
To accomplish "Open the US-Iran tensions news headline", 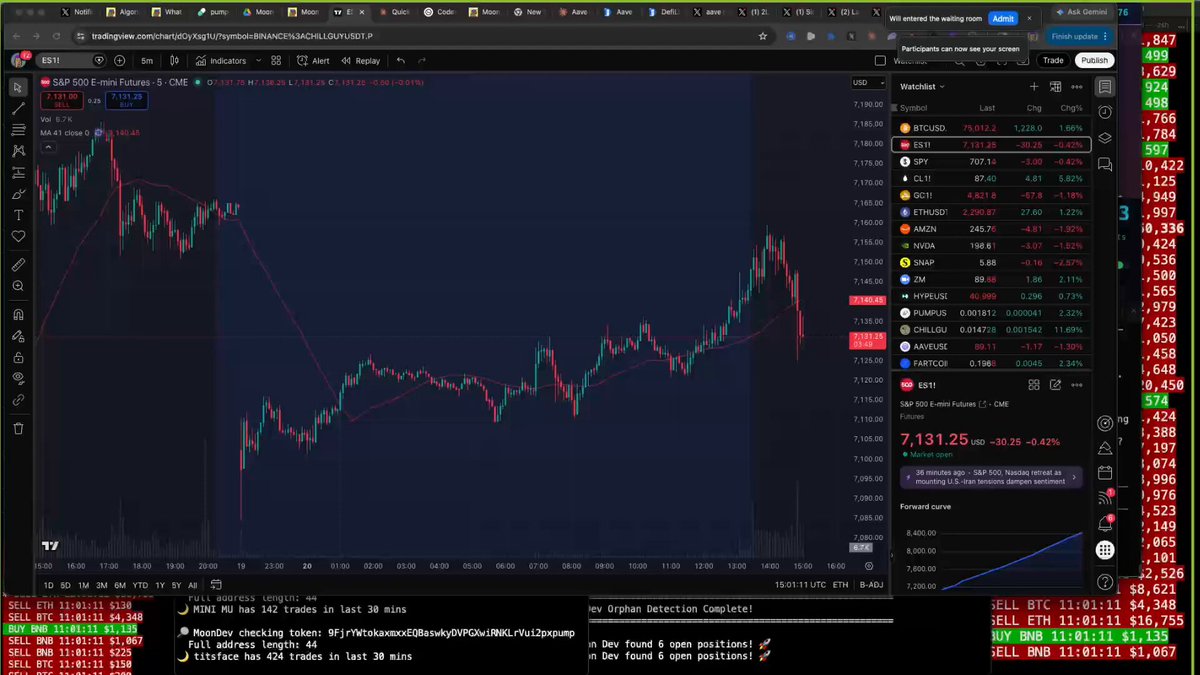I will click(x=991, y=477).
